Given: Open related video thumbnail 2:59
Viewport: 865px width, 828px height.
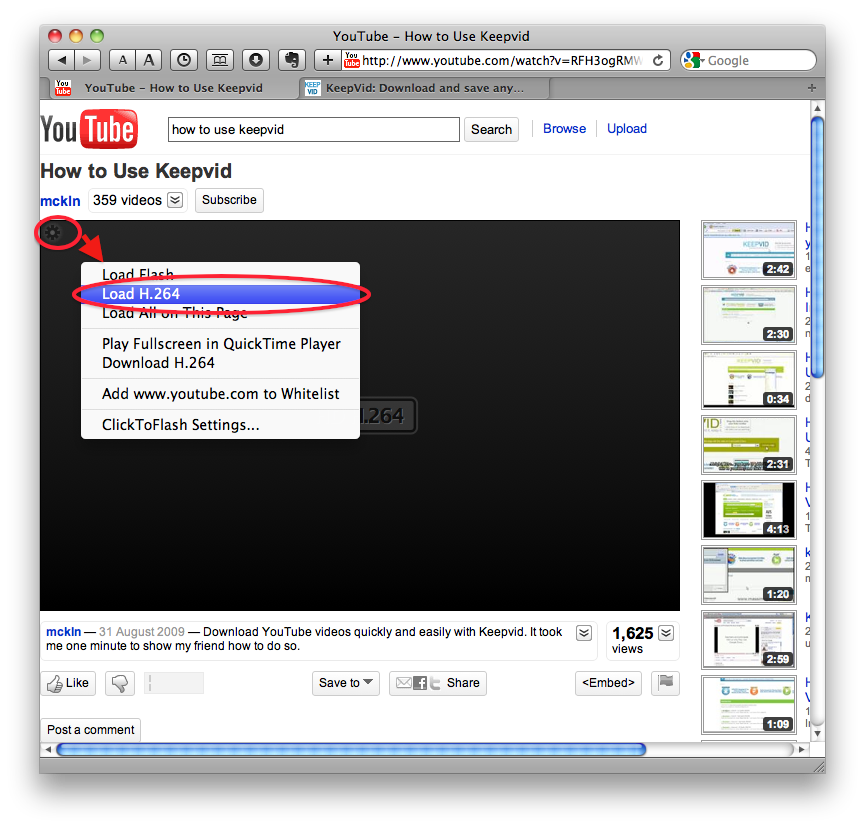Looking at the screenshot, I should click(x=749, y=640).
